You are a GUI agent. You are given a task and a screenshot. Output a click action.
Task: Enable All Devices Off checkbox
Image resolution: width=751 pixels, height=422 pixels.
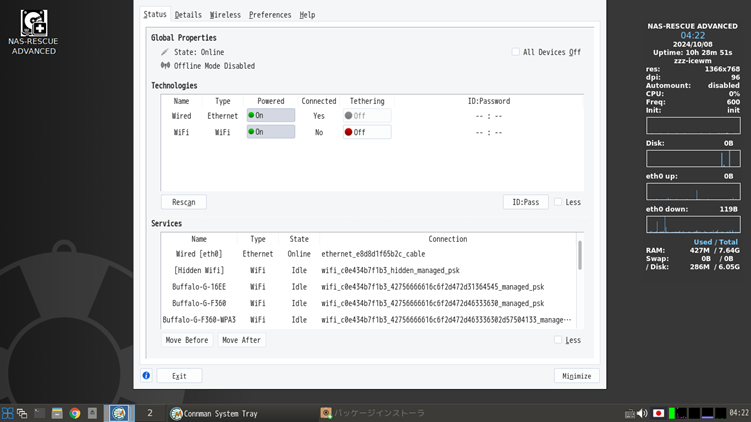[x=516, y=52]
